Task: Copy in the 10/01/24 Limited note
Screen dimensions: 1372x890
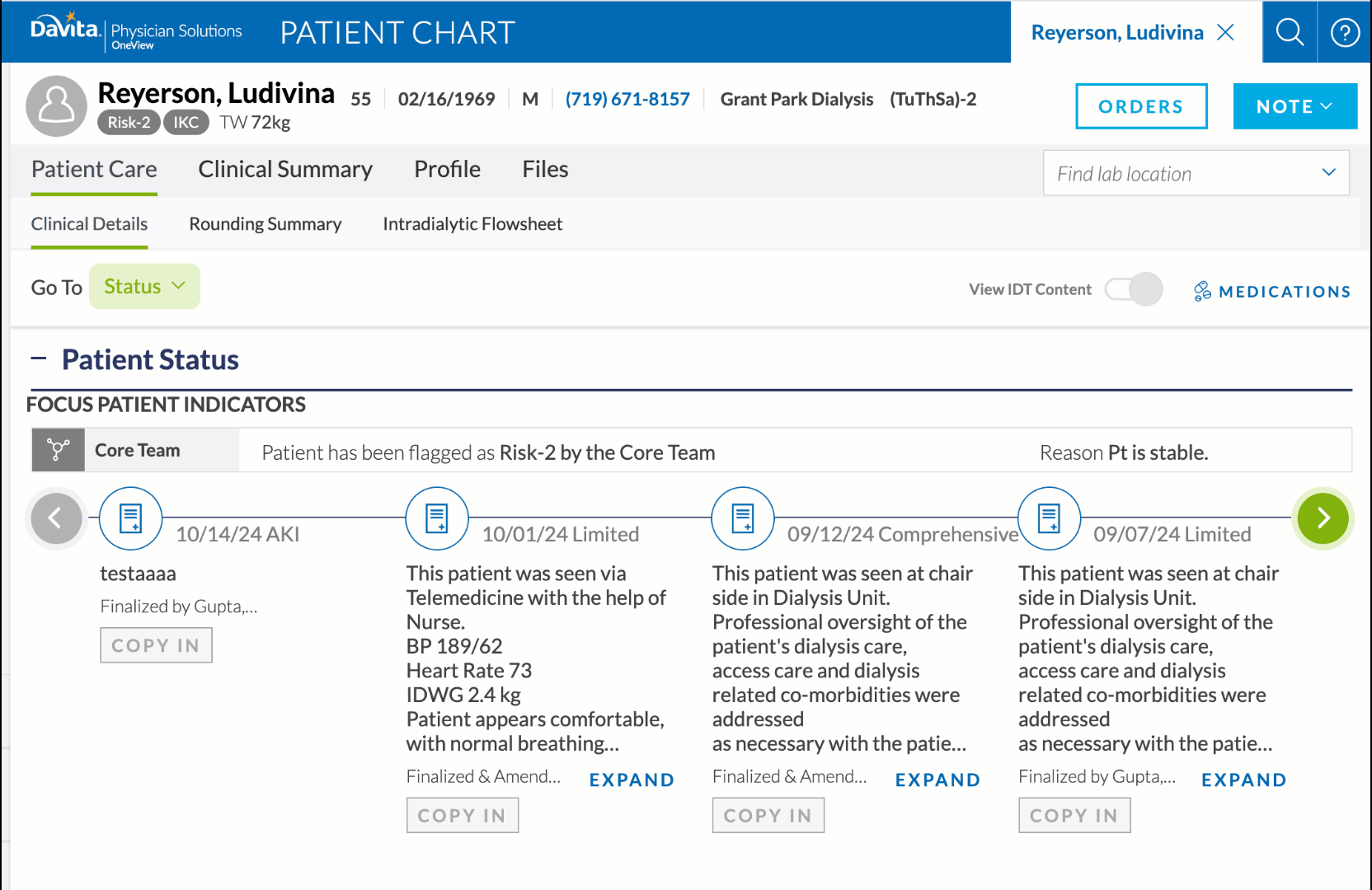Action: click(x=462, y=815)
